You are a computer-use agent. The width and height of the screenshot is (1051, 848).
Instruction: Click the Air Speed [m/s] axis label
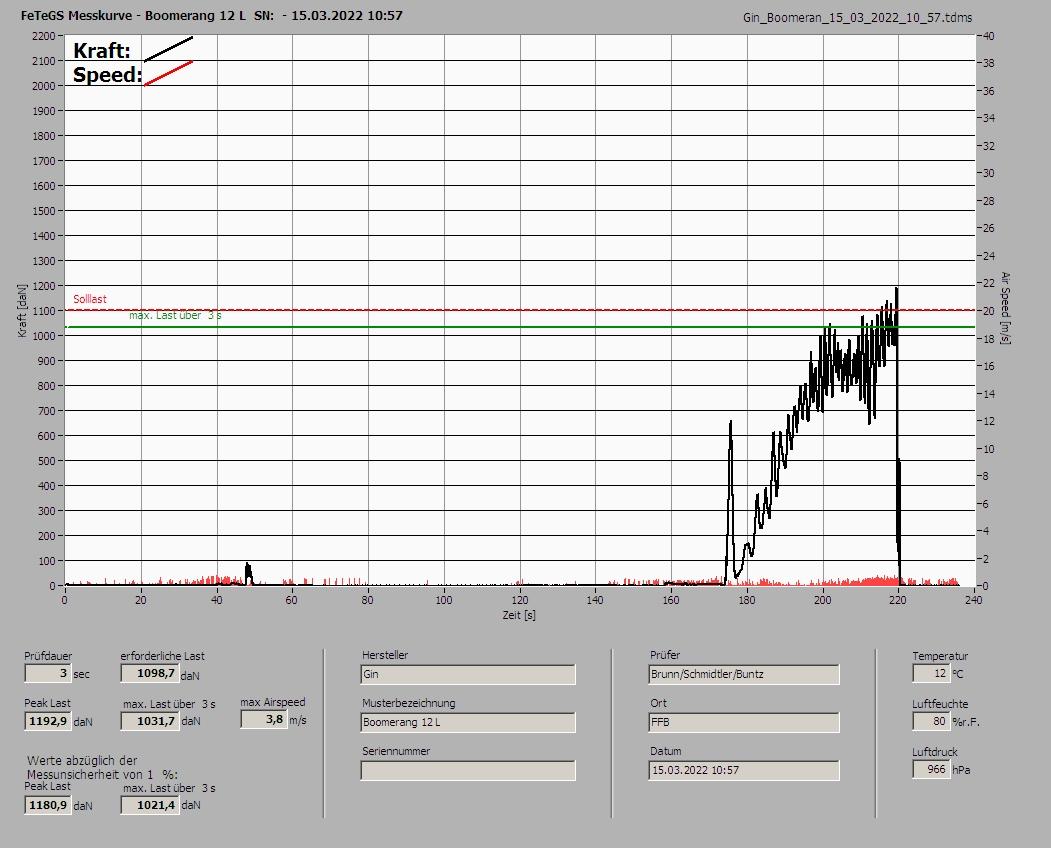tap(1005, 308)
